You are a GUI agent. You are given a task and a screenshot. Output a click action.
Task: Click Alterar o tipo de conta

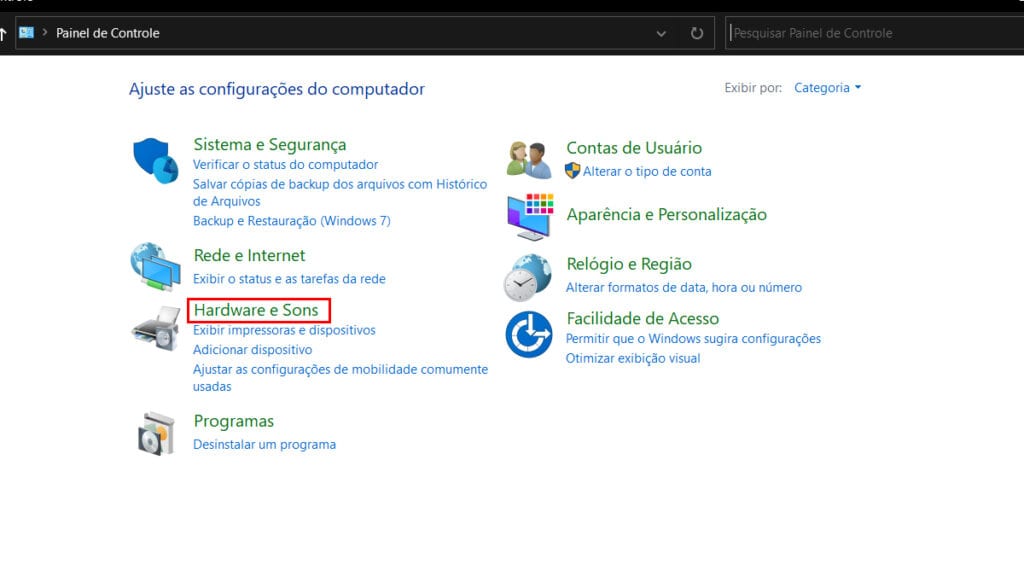(x=647, y=171)
